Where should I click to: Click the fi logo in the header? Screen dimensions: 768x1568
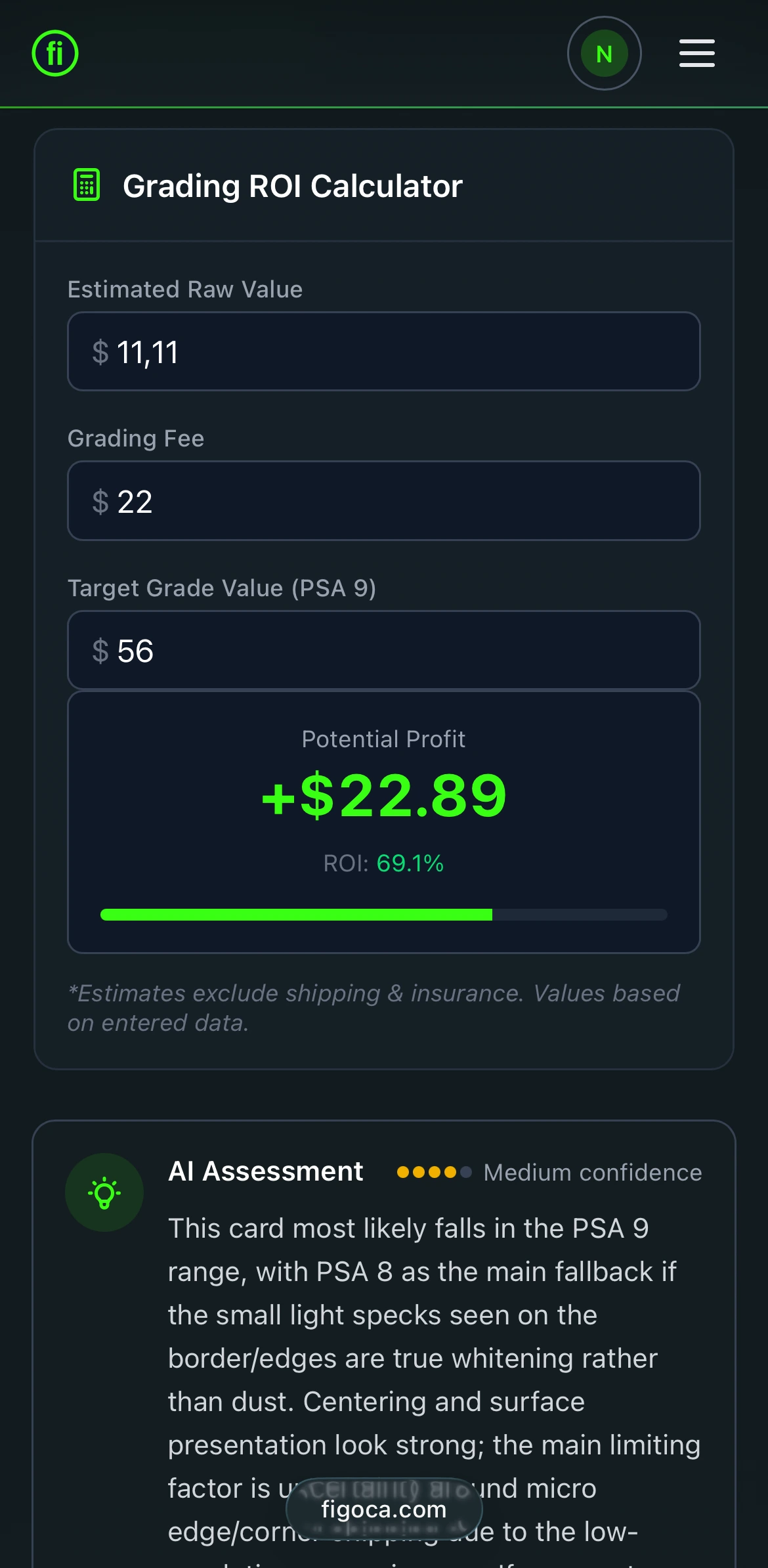tap(55, 53)
